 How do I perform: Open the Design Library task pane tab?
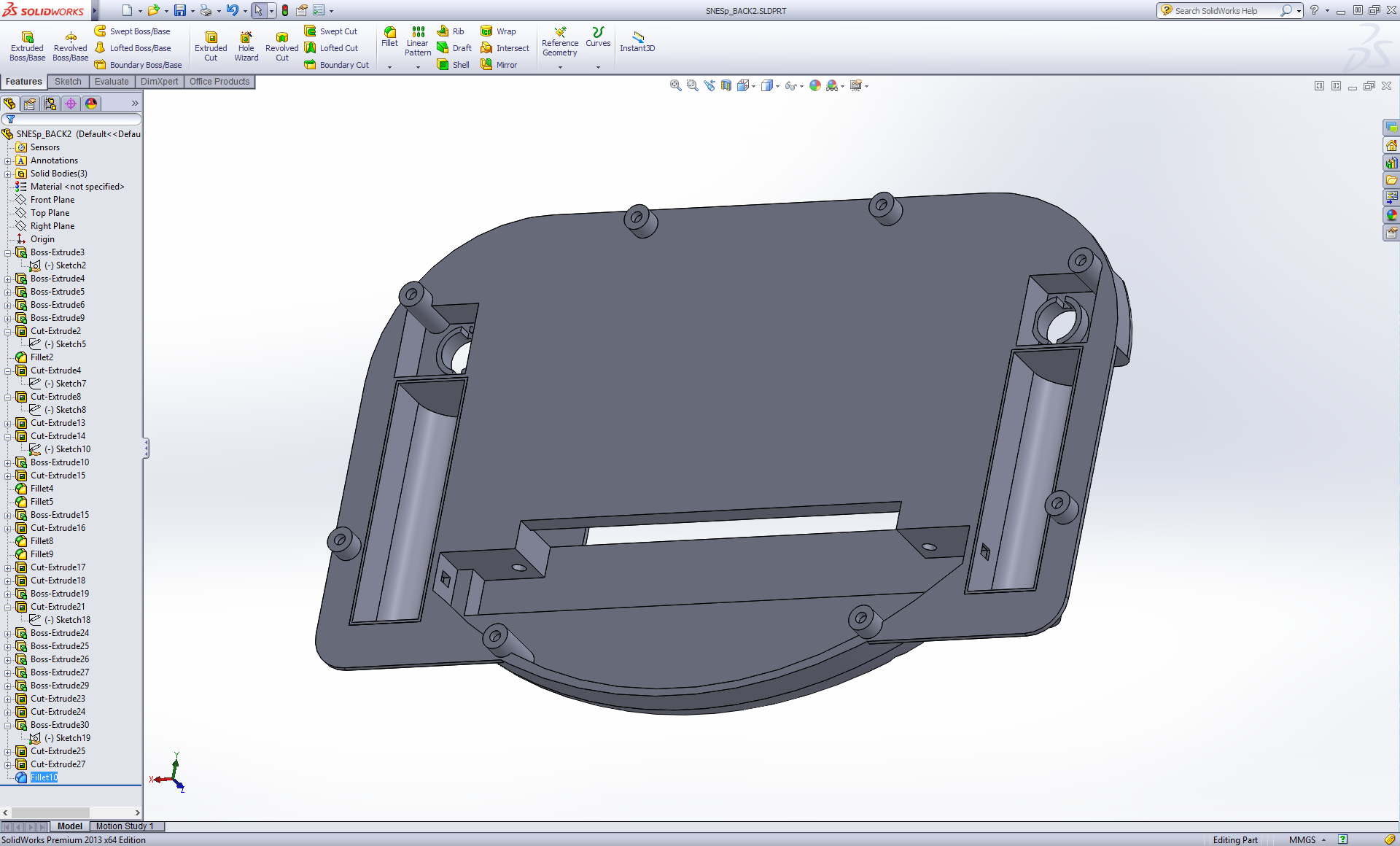click(x=1391, y=163)
